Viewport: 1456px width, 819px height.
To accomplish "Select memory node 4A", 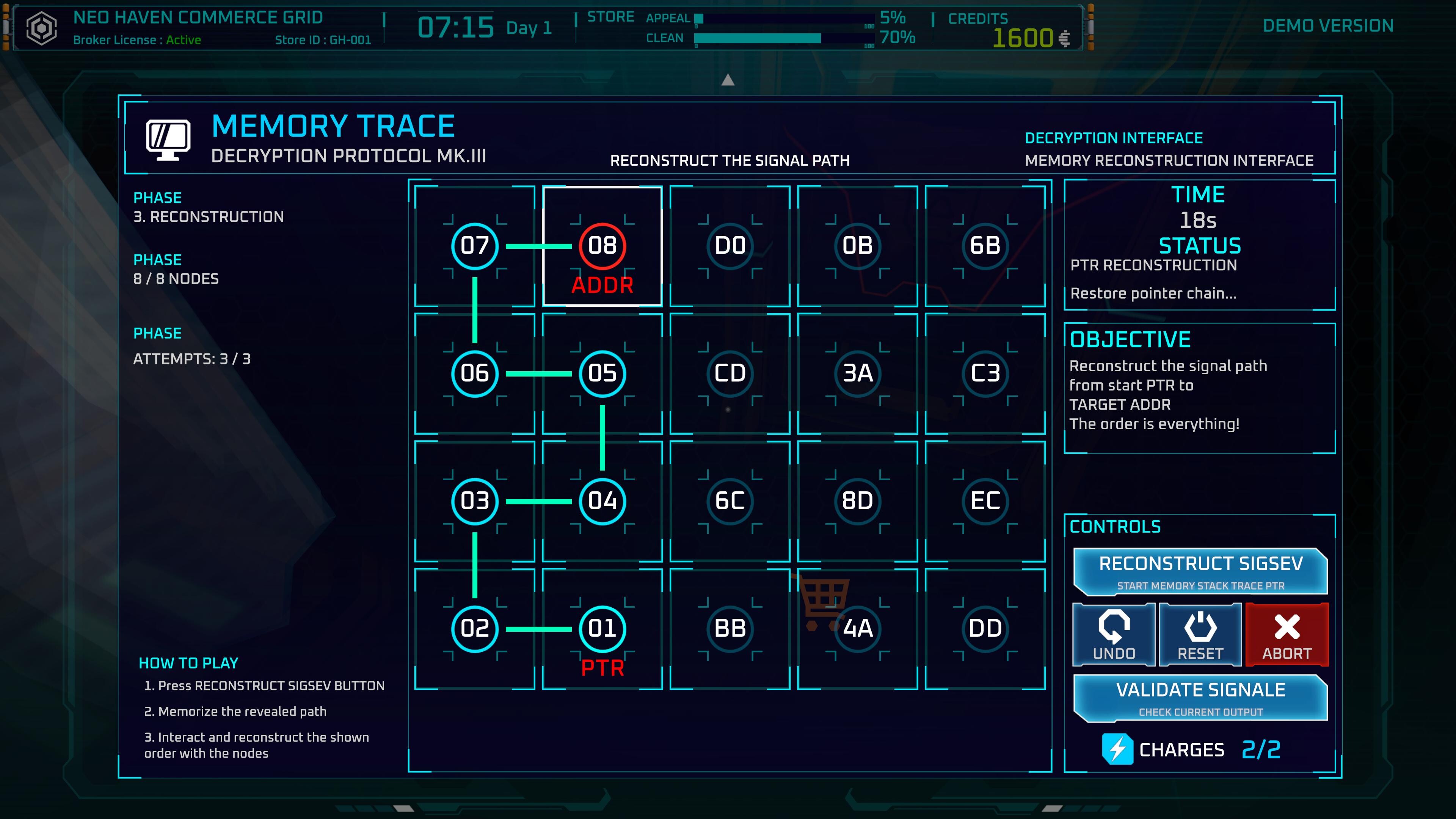I will (x=857, y=629).
